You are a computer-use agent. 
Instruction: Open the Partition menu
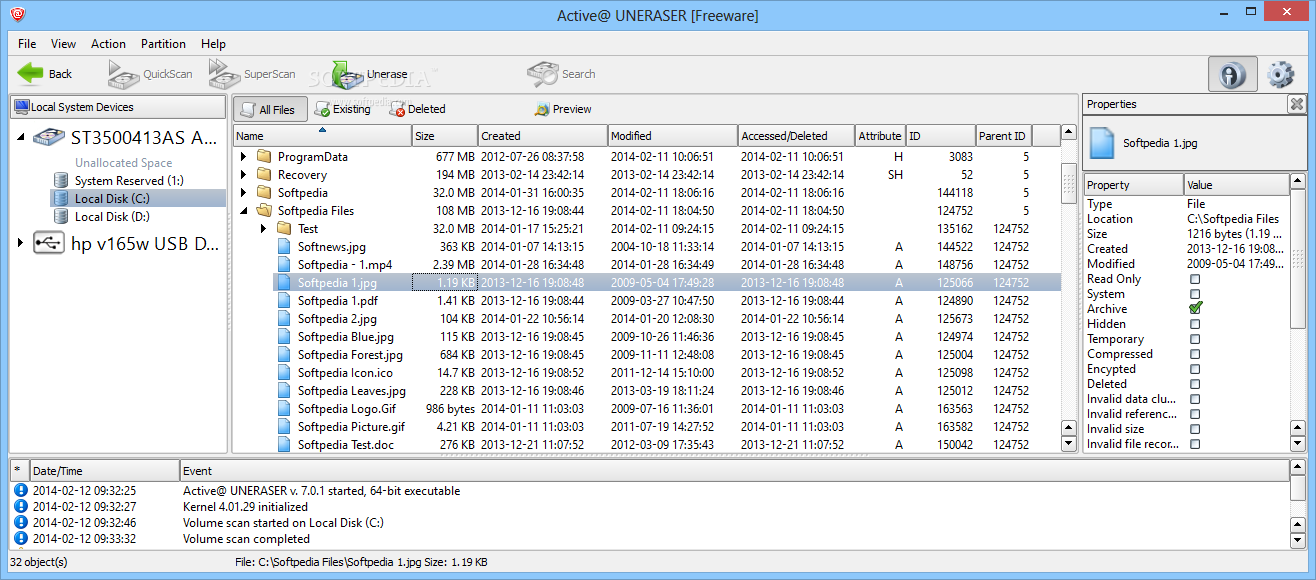coord(163,44)
